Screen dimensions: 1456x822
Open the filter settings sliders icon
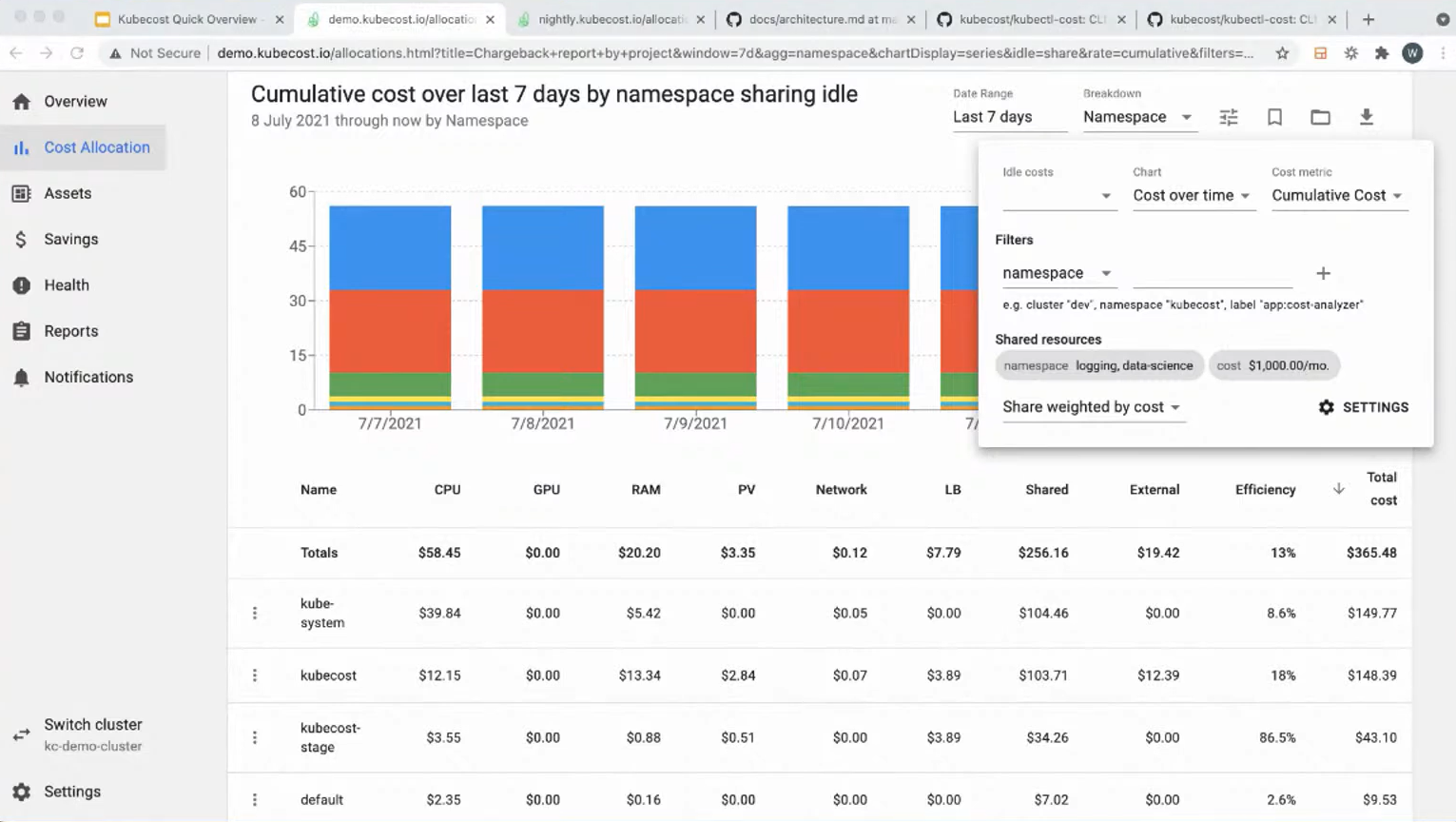click(x=1229, y=117)
